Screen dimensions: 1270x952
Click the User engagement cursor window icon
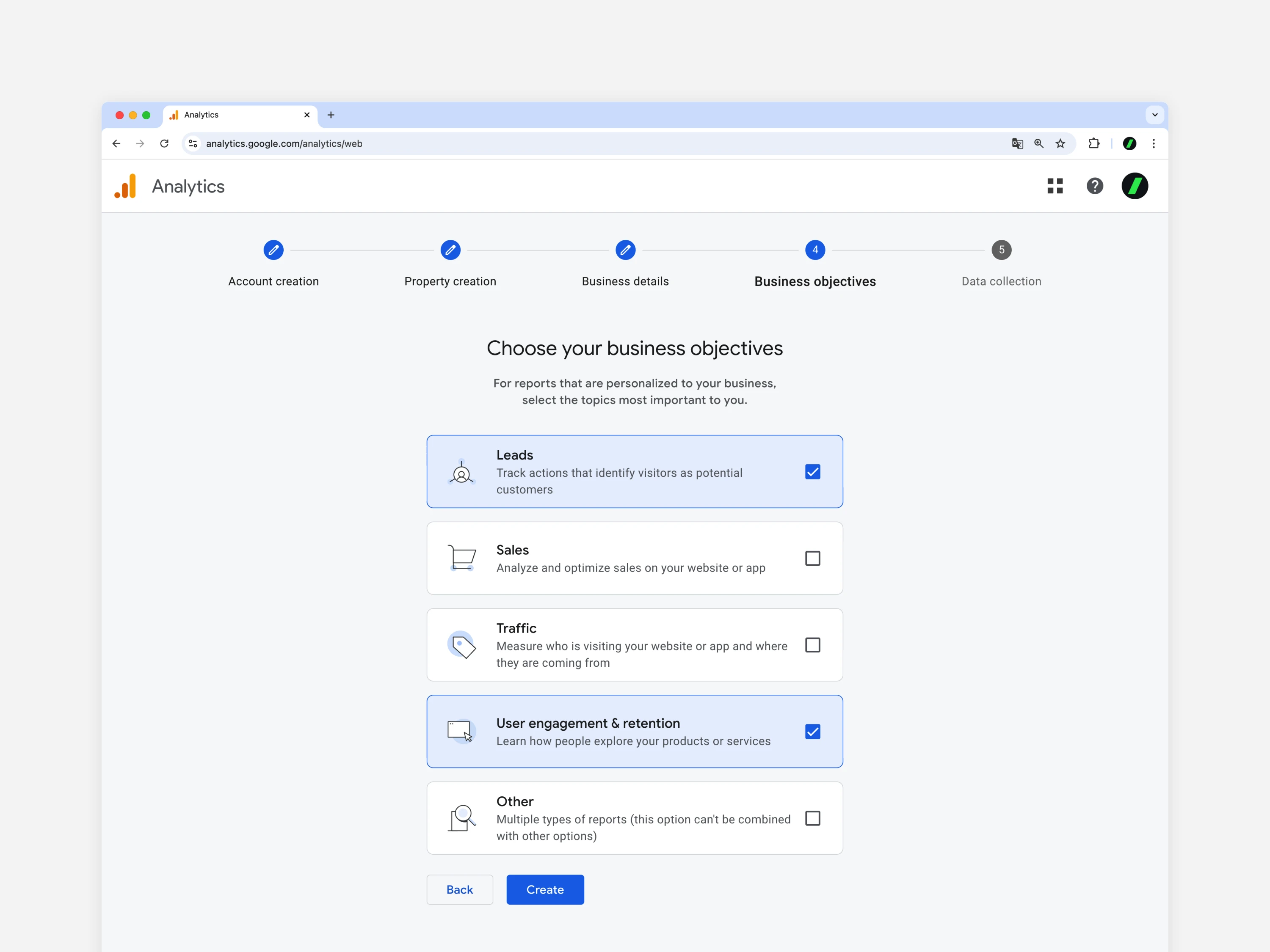461,731
